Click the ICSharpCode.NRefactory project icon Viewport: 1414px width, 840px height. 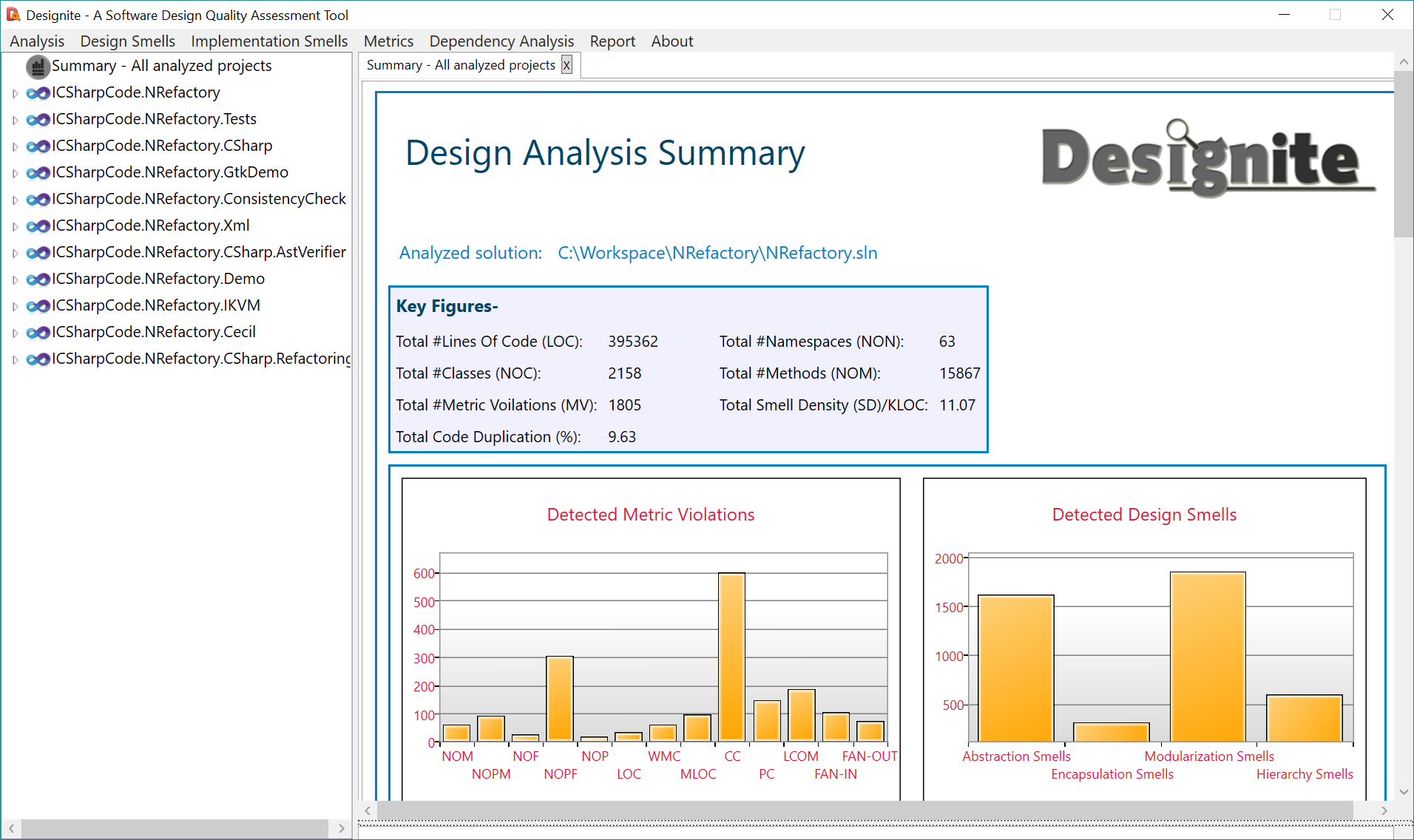coord(38,93)
